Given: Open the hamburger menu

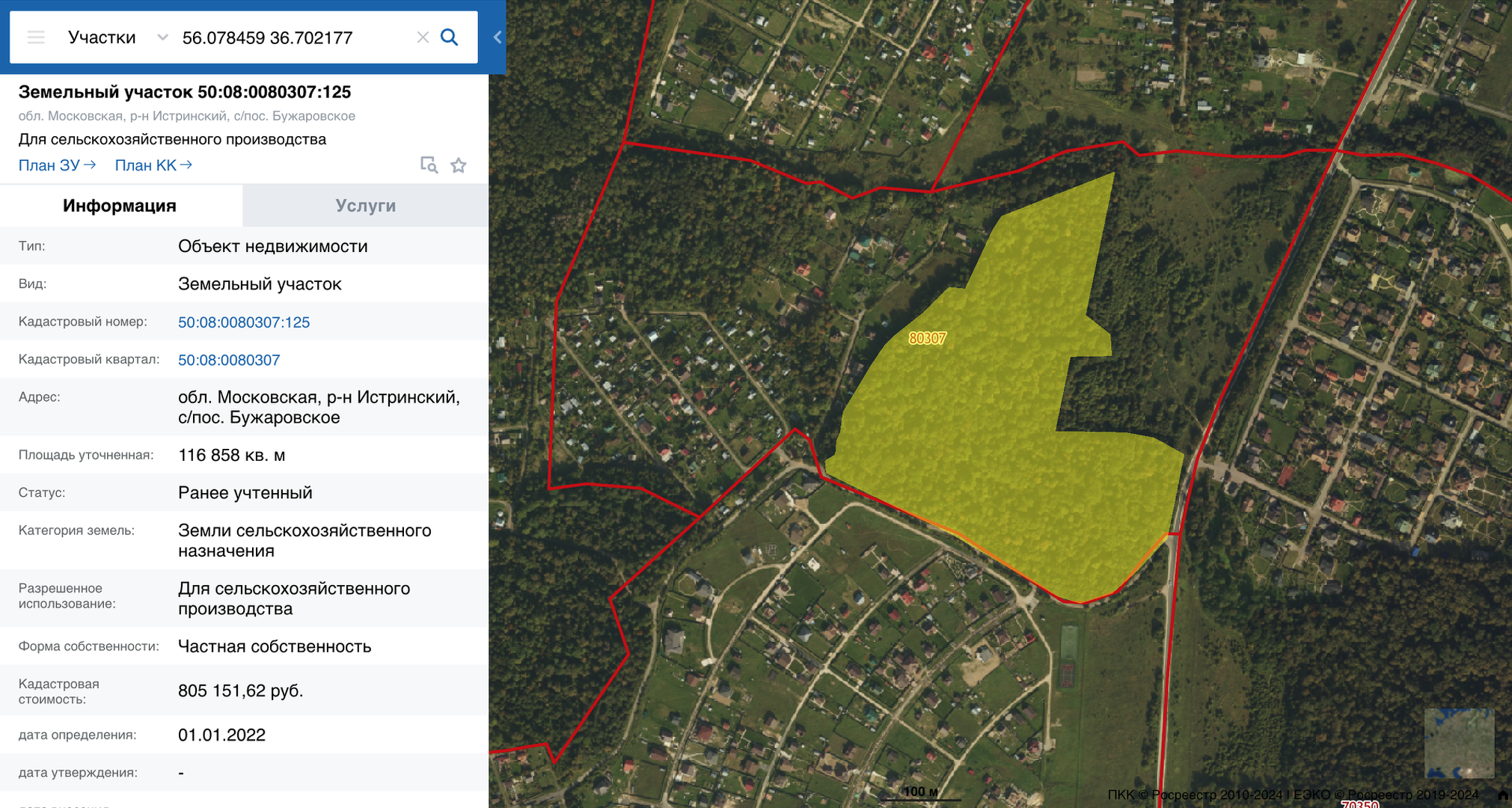Looking at the screenshot, I should (36, 37).
